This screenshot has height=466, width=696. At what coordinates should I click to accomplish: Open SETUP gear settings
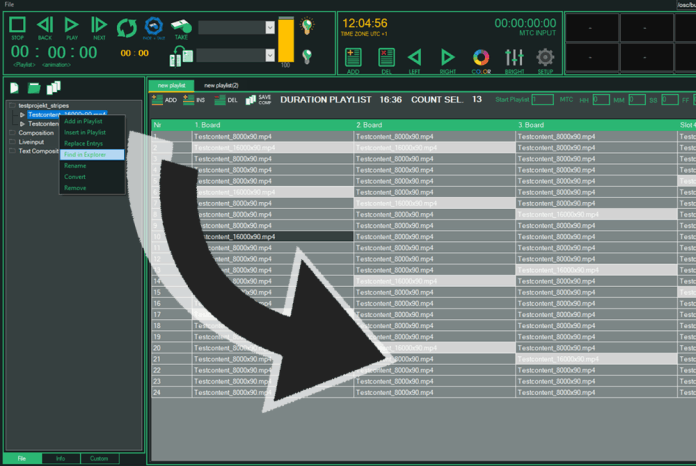pyautogui.click(x=545, y=59)
